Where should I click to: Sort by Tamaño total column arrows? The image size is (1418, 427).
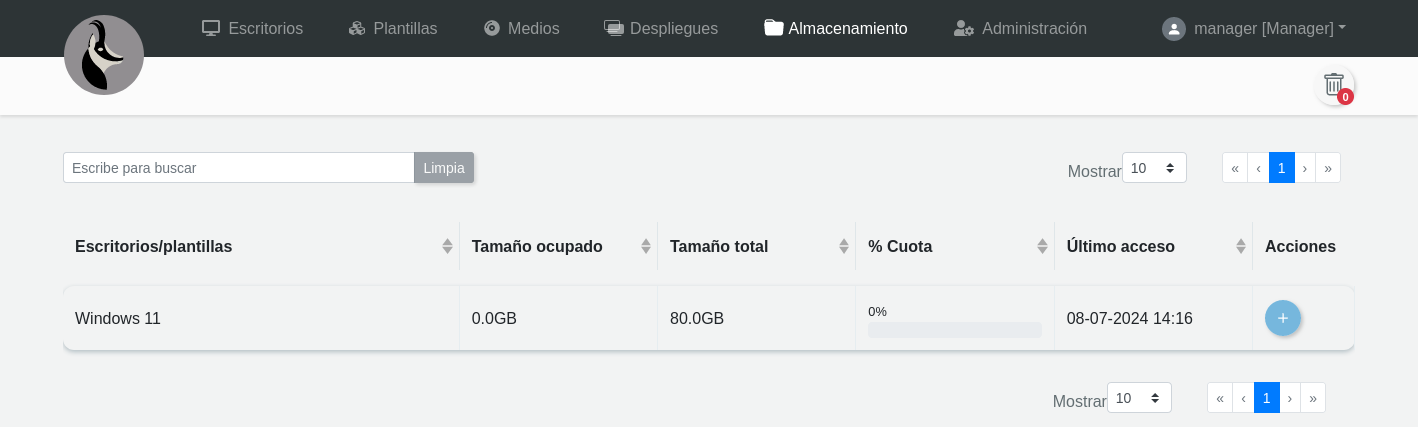(844, 246)
